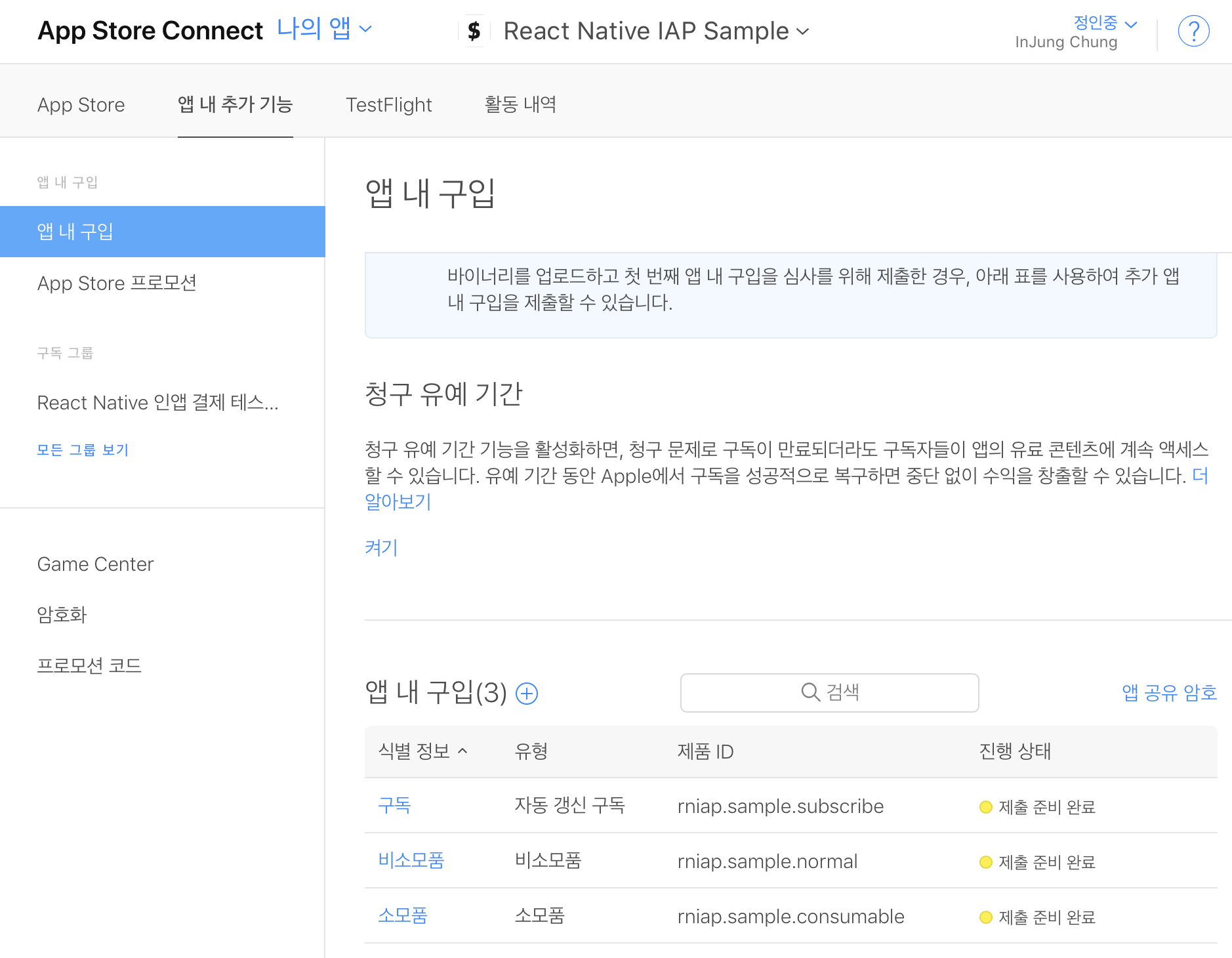1232x958 pixels.
Task: Open the 앱 공유 암호 link
Action: tap(1169, 692)
